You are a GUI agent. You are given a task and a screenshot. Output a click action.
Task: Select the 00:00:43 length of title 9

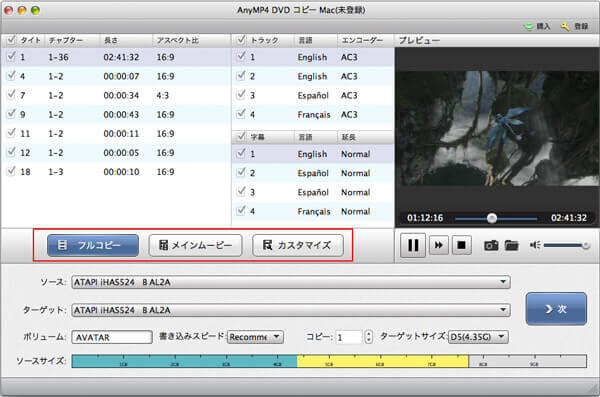click(x=121, y=114)
